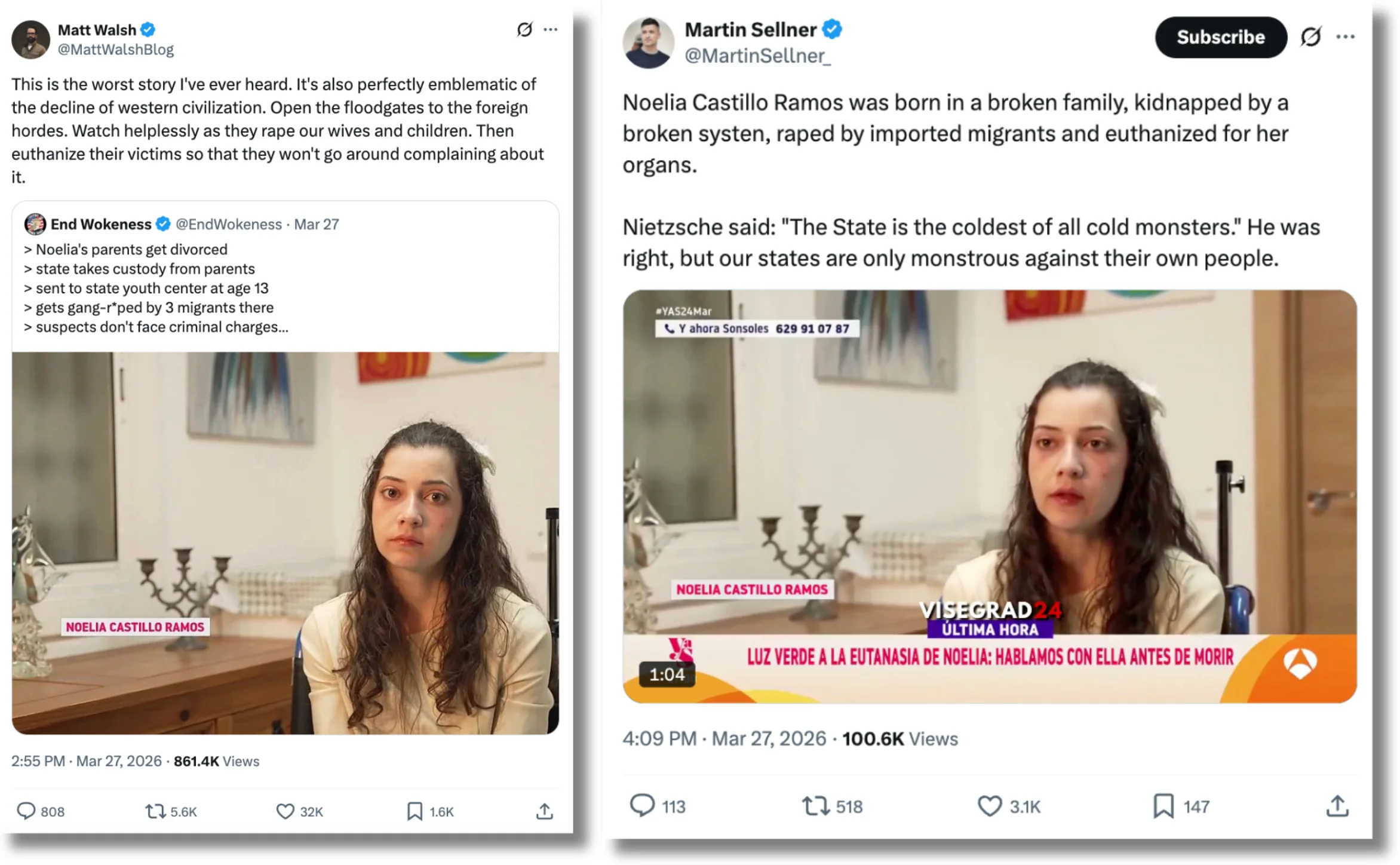Open @MattWalshBlog profile handle

(x=115, y=50)
